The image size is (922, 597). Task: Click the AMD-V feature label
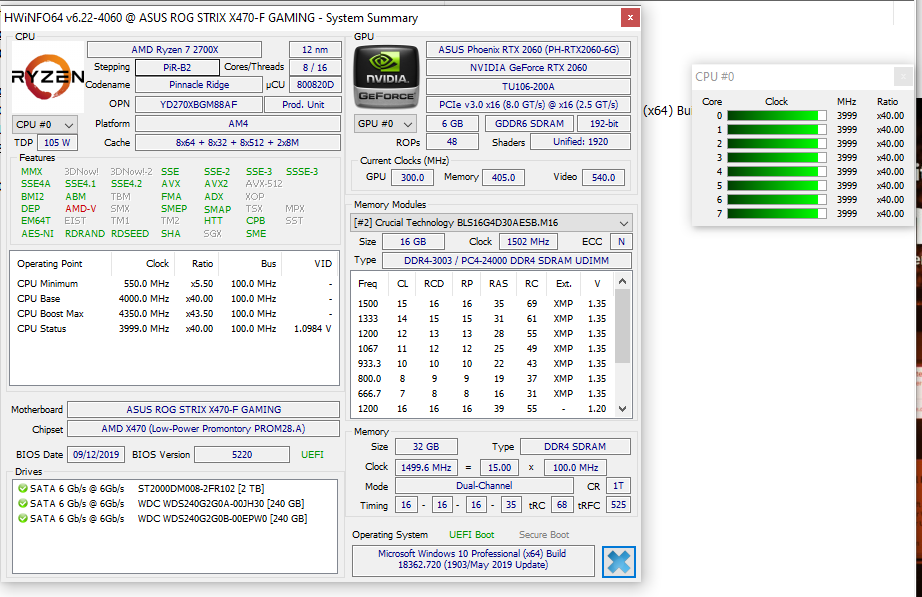pos(81,208)
